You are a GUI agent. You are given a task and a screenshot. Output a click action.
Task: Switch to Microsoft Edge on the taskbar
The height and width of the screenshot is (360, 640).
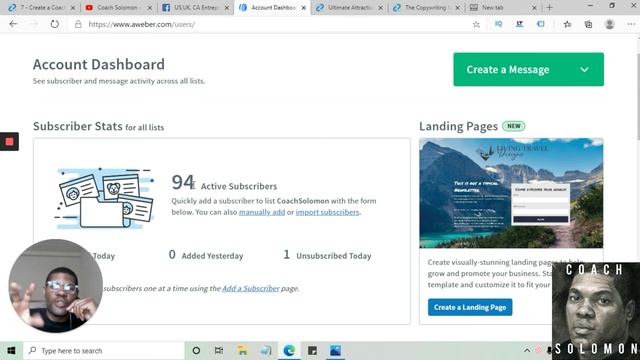click(x=289, y=351)
